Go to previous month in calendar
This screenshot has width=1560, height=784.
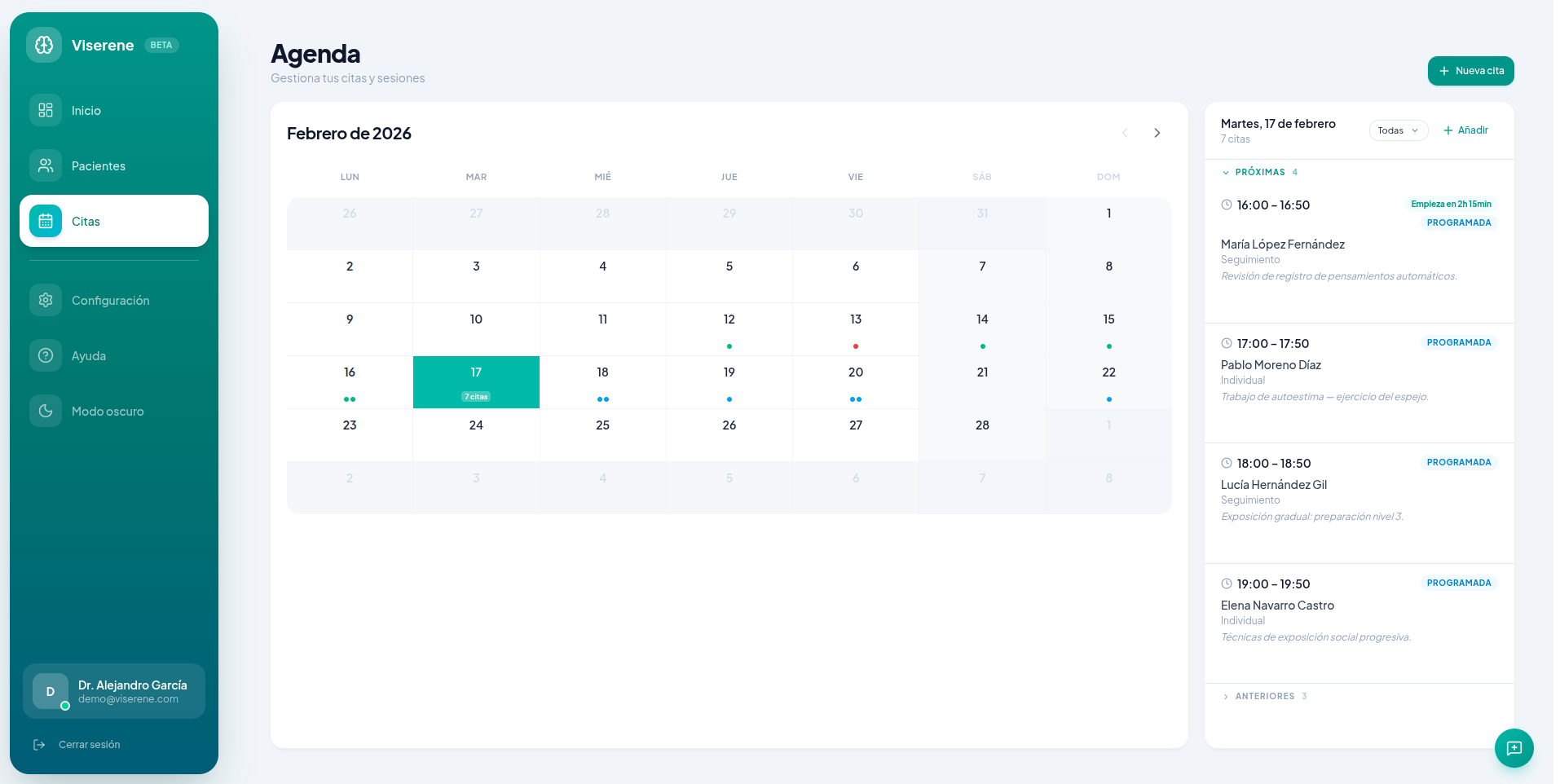[x=1125, y=133]
